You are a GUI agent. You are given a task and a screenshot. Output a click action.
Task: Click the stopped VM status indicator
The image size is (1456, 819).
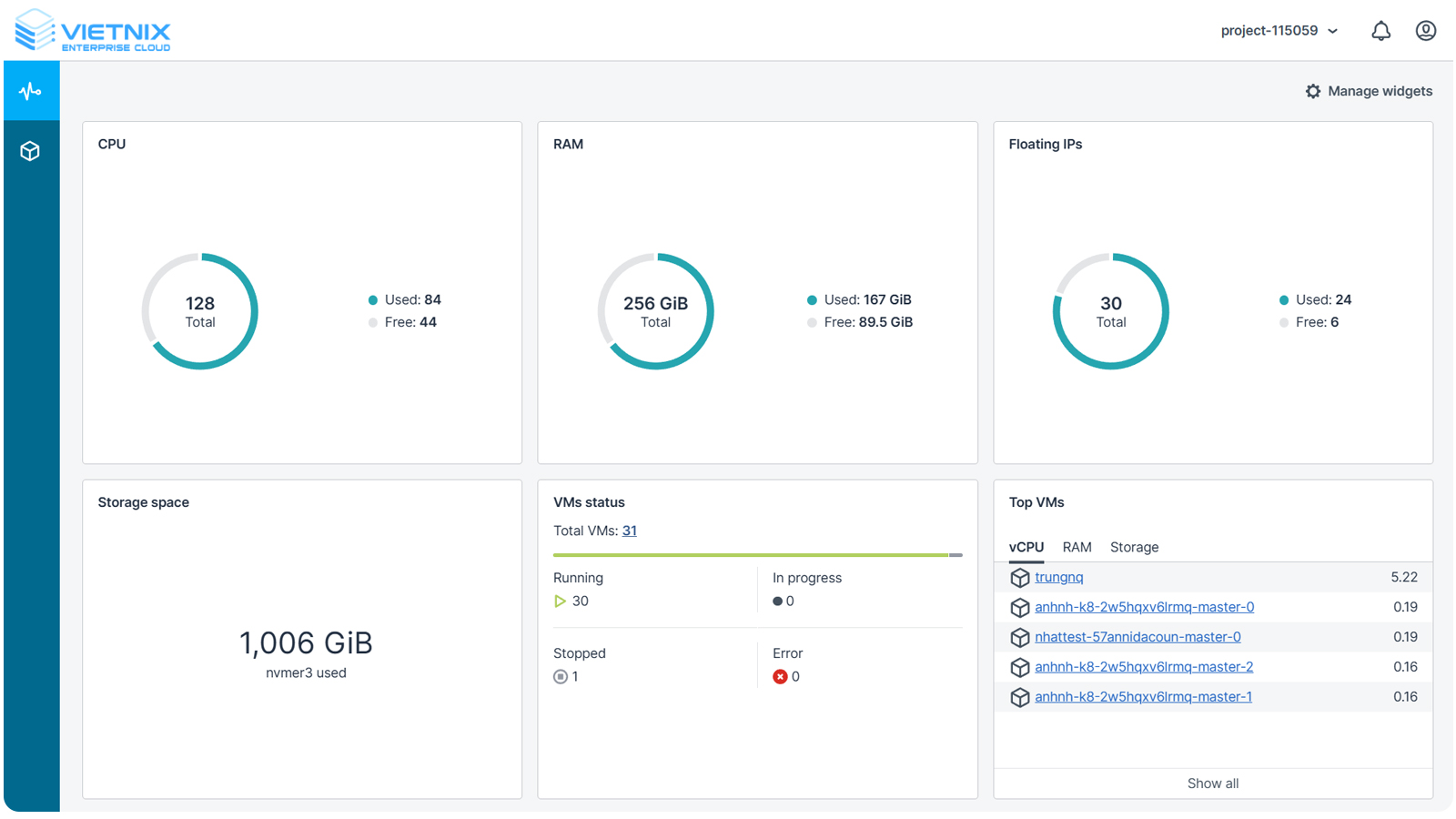(x=560, y=676)
